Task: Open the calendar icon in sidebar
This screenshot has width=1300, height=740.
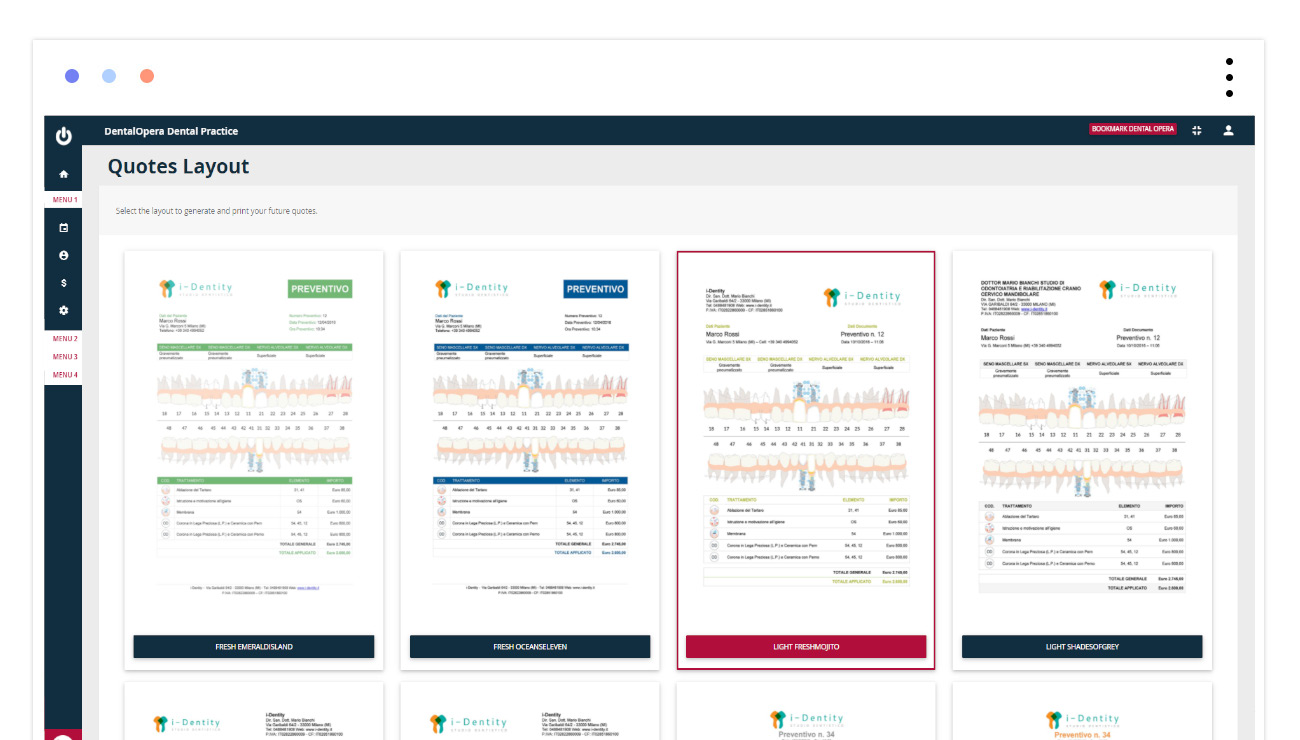Action: 64,228
